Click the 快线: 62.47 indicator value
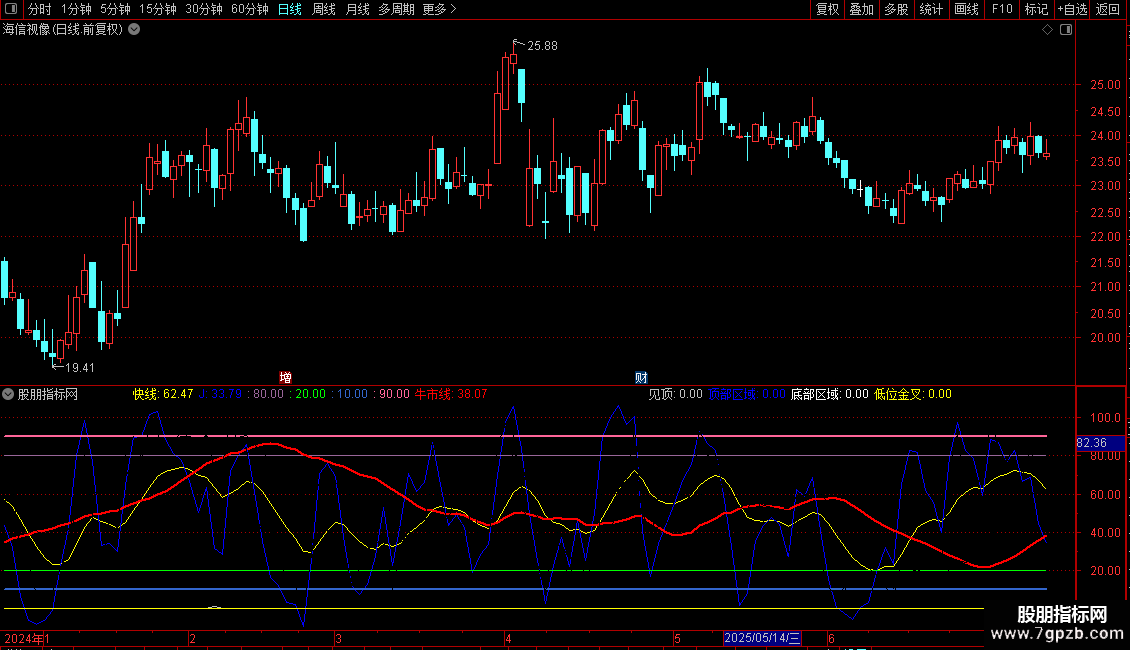The image size is (1130, 650). point(163,394)
